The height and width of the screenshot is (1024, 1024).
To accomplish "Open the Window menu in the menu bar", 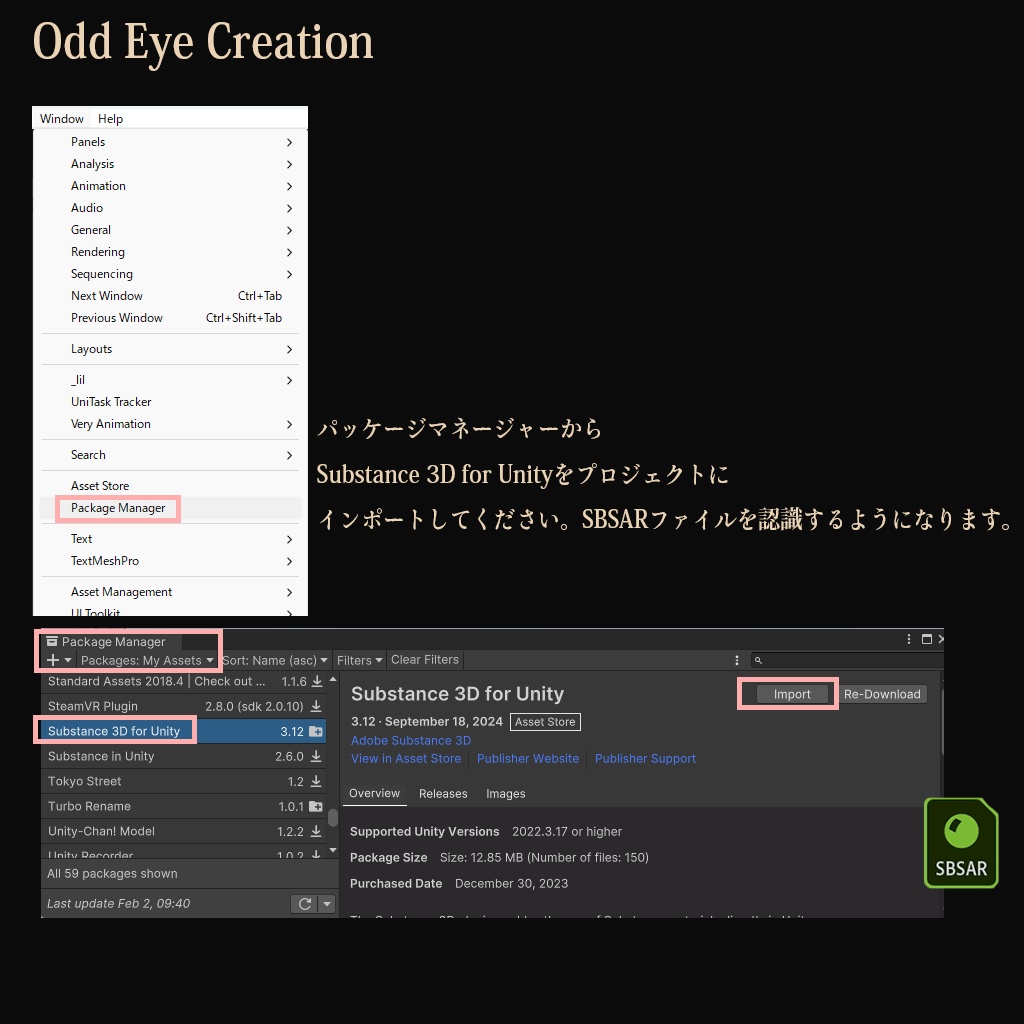I will pos(61,119).
